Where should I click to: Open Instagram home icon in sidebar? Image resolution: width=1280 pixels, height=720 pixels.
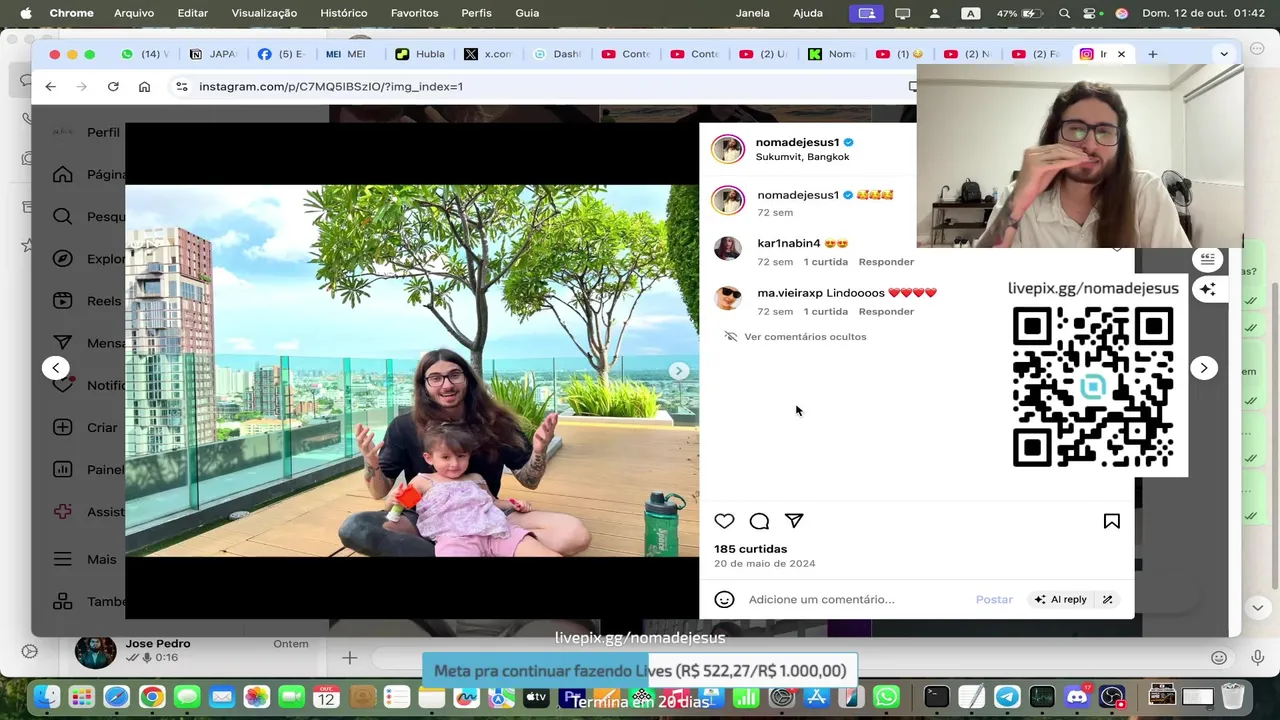point(63,174)
